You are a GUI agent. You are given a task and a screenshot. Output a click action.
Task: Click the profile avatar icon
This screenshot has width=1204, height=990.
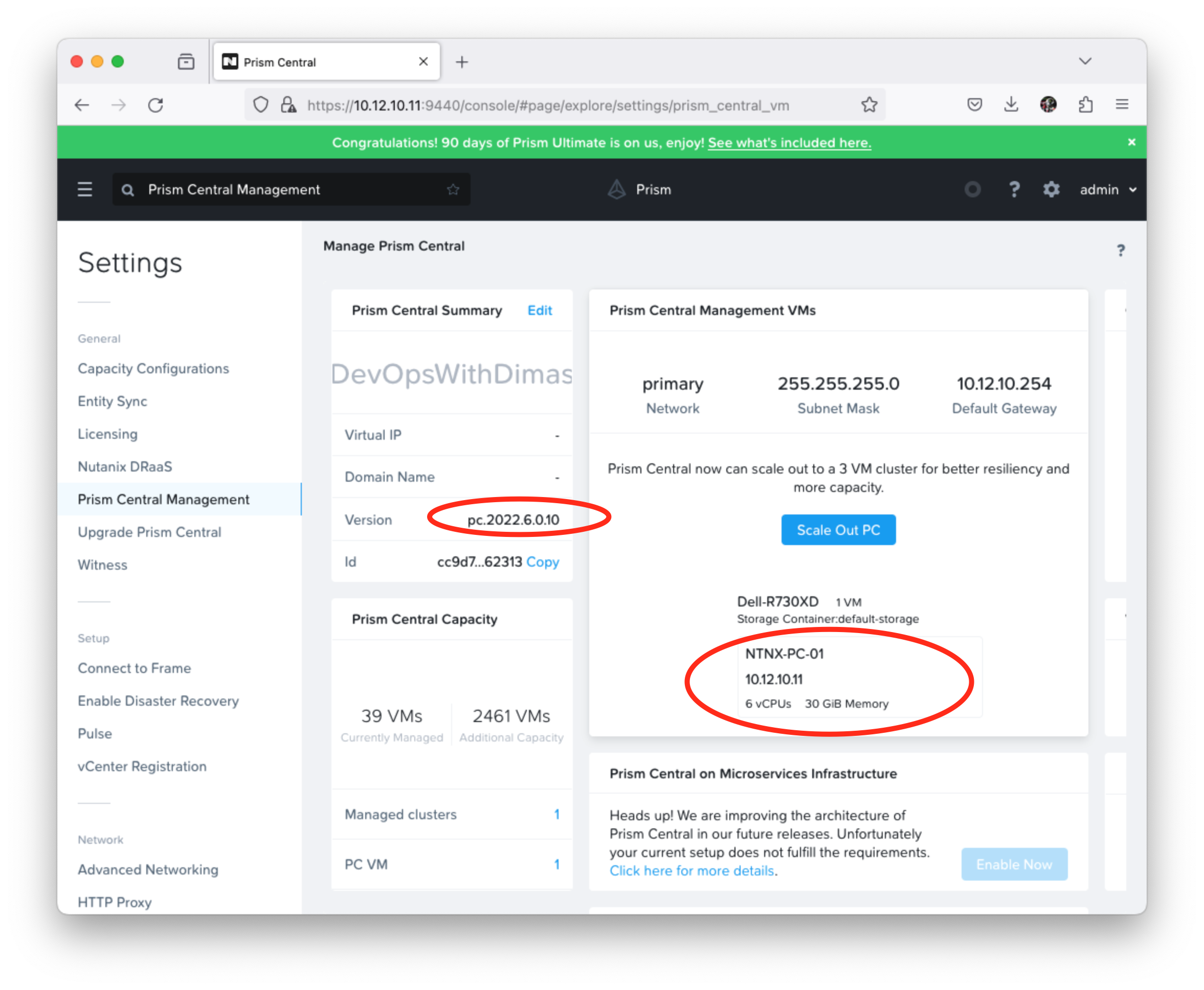click(x=1049, y=104)
